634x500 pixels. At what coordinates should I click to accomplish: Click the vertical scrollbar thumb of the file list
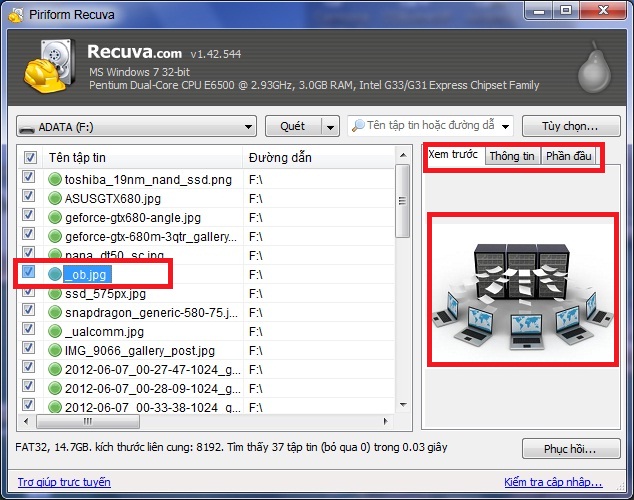pos(402,201)
